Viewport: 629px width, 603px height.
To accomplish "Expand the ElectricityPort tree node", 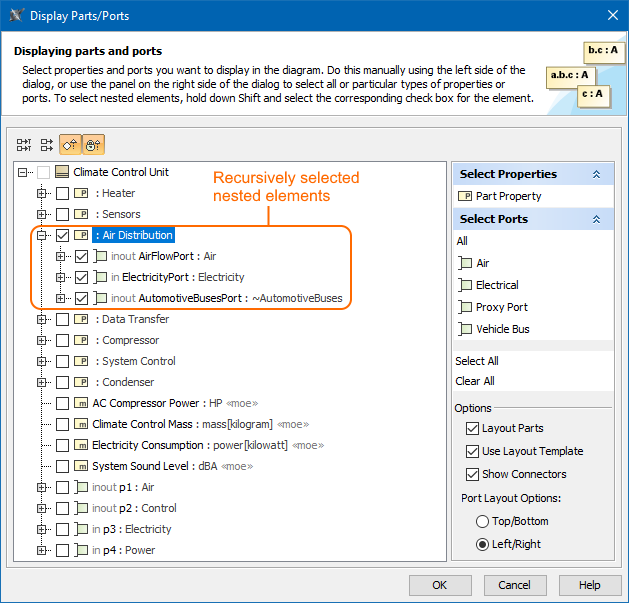I will tap(61, 277).
